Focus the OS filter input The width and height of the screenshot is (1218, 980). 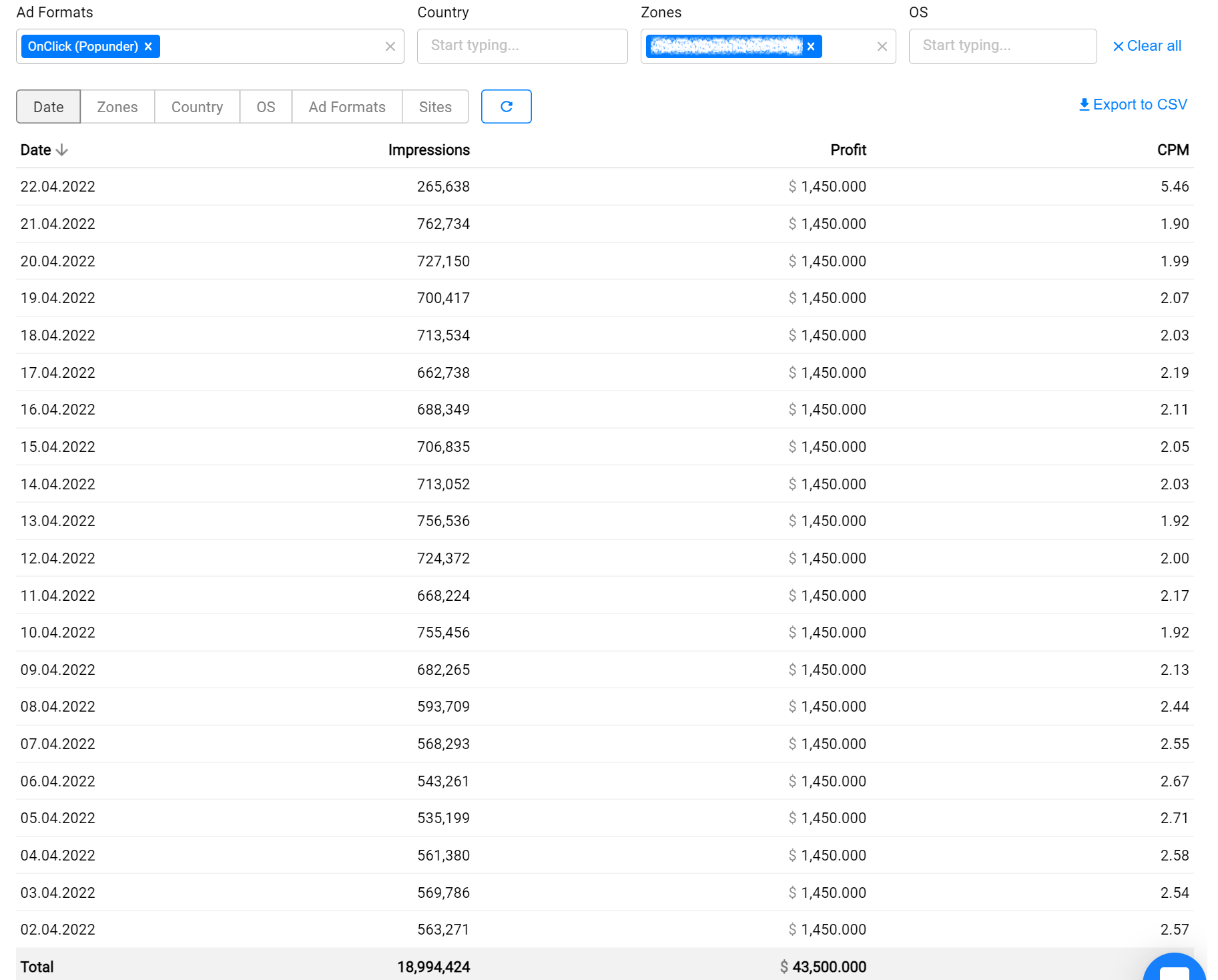1002,46
